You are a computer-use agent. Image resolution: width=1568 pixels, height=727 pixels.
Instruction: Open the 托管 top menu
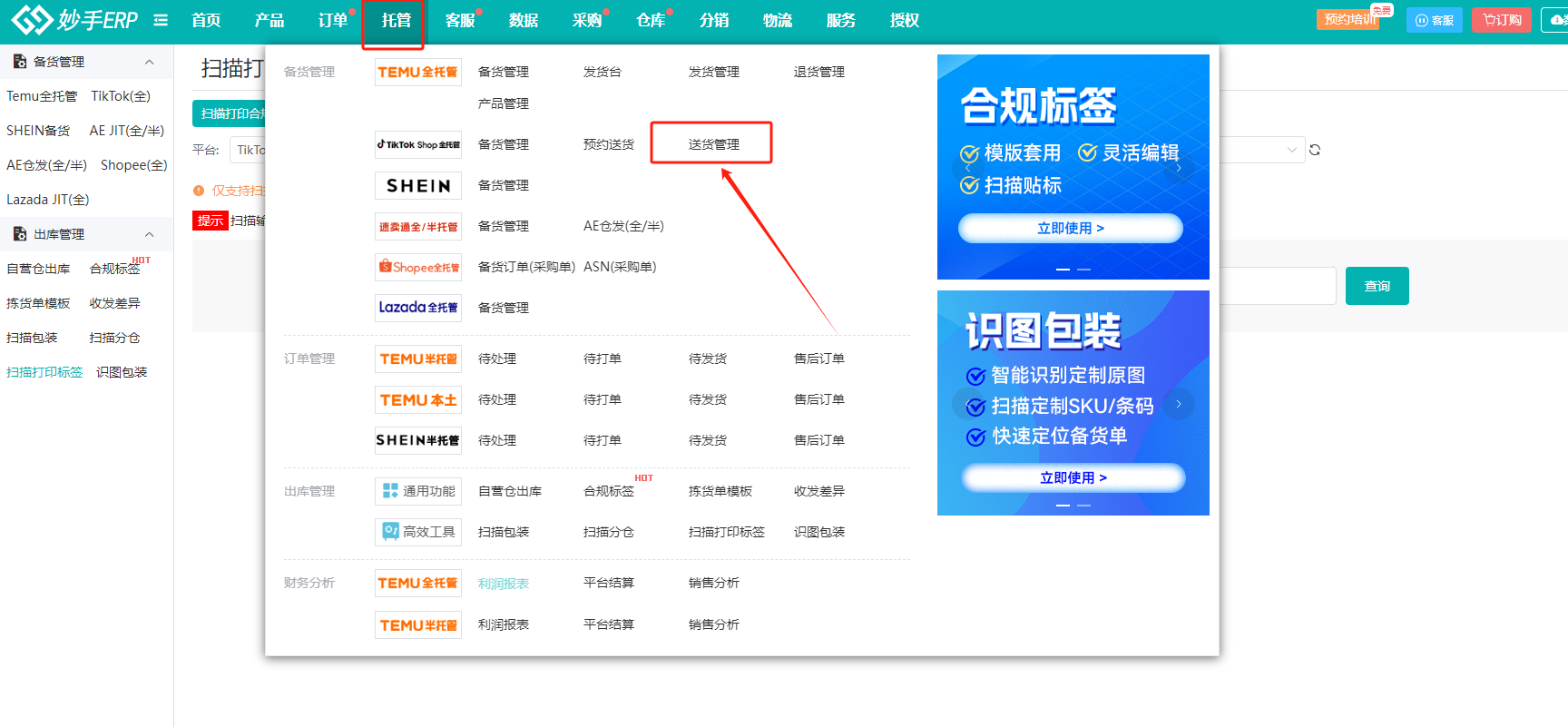397,20
